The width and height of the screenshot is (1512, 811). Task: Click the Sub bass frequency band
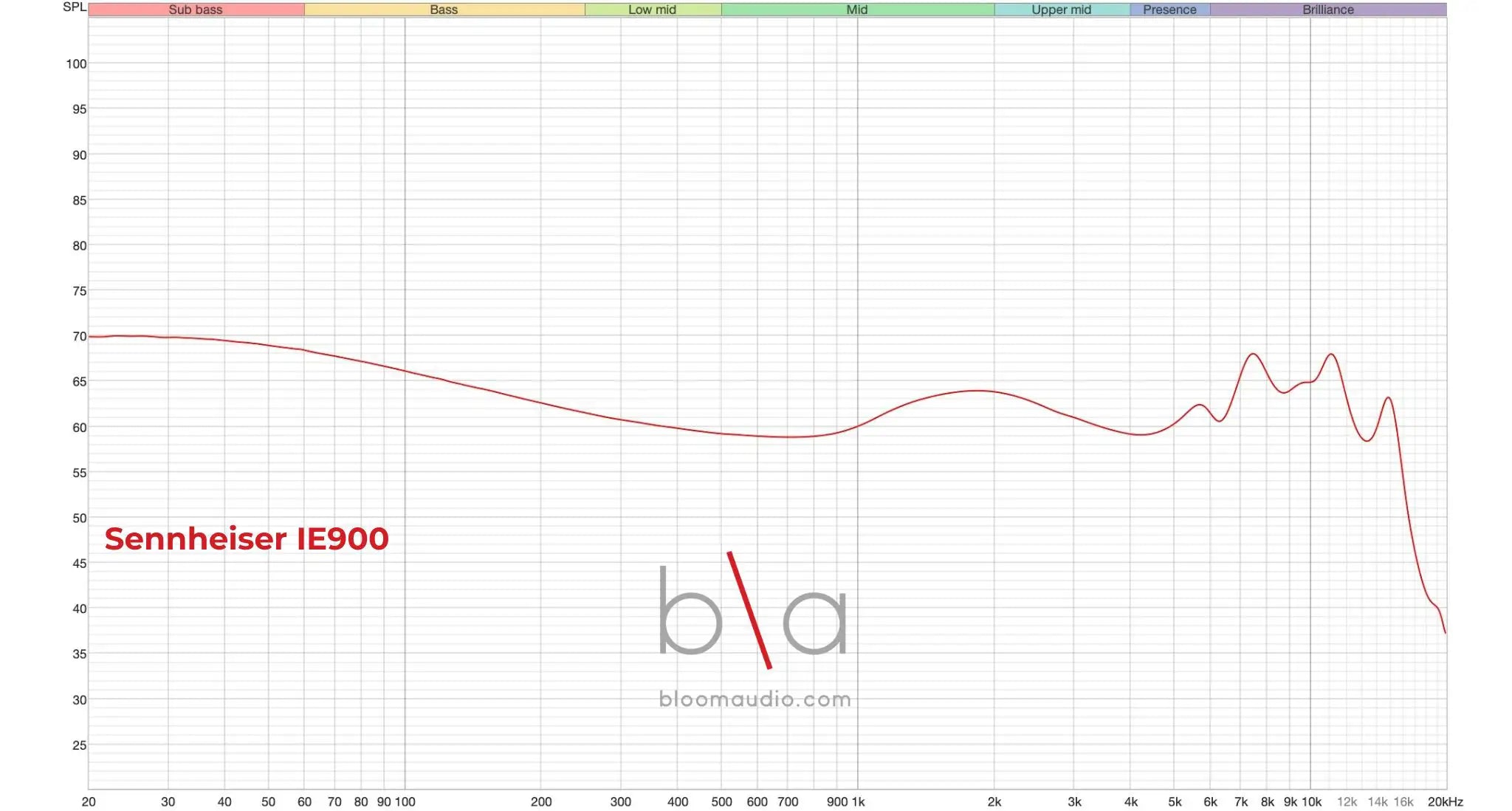[x=196, y=10]
